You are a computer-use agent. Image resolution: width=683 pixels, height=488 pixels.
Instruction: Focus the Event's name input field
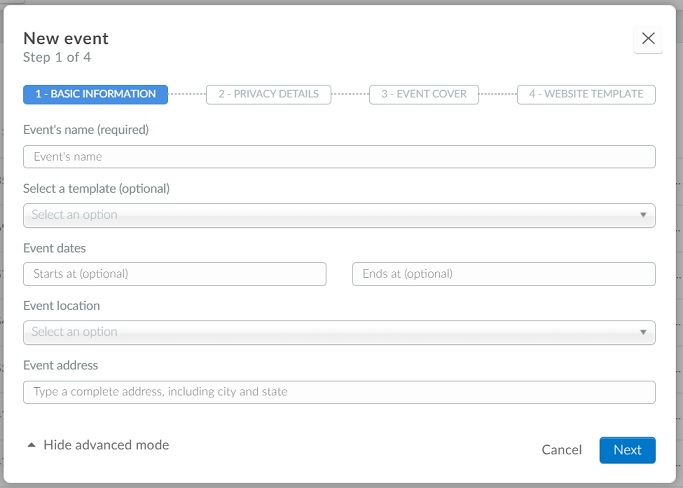click(339, 156)
